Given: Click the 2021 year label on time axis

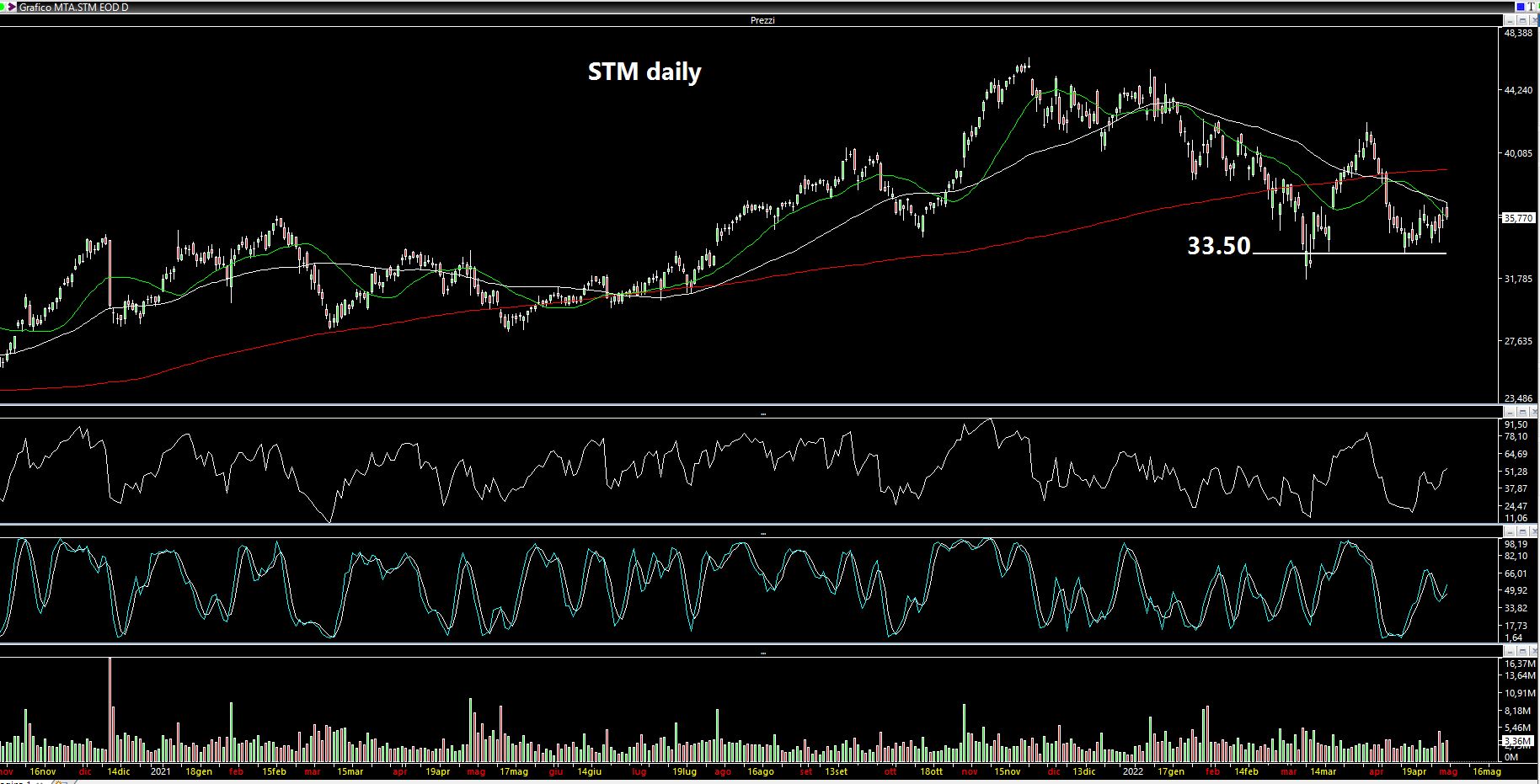Looking at the screenshot, I should pyautogui.click(x=161, y=771).
